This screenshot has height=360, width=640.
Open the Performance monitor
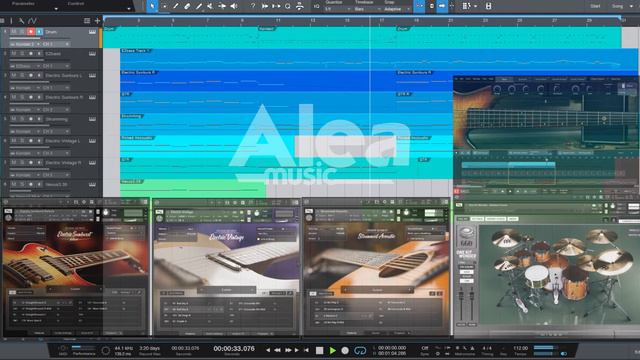(84, 351)
